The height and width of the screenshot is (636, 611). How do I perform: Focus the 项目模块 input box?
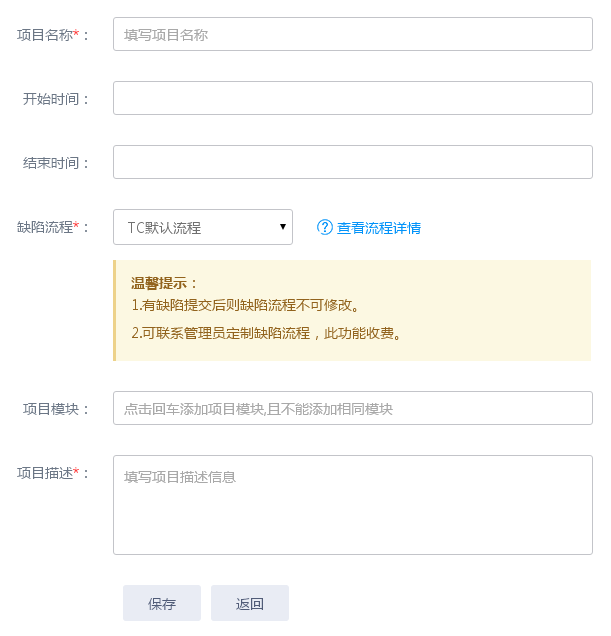coord(352,408)
